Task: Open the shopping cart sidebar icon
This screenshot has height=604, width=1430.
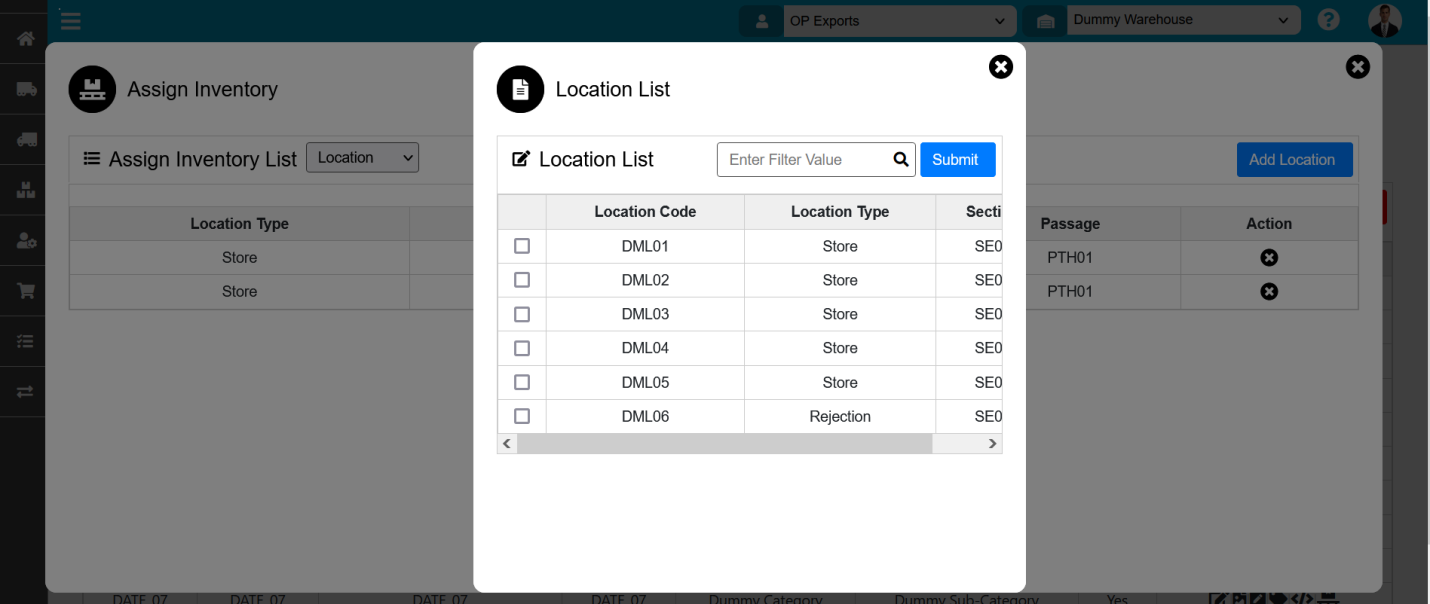Action: 26,291
